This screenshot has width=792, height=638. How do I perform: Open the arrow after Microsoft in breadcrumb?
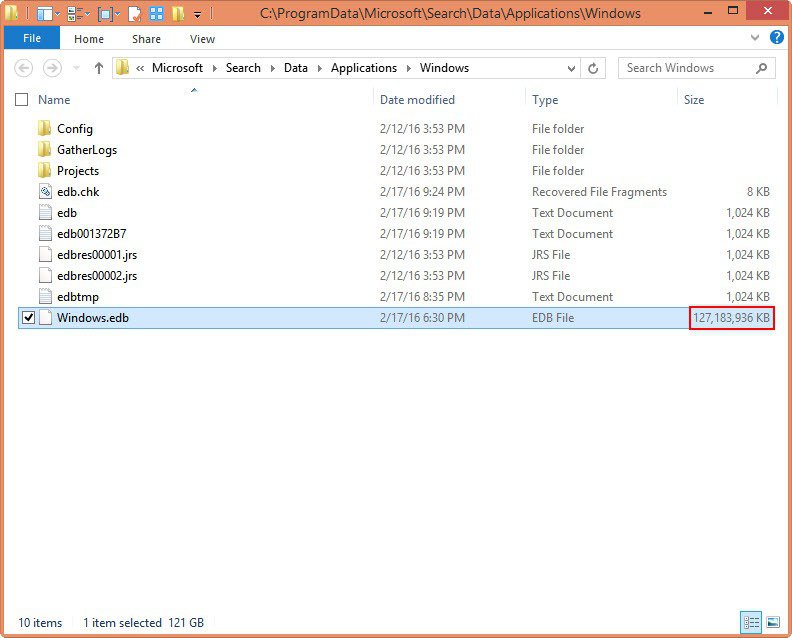tap(215, 68)
